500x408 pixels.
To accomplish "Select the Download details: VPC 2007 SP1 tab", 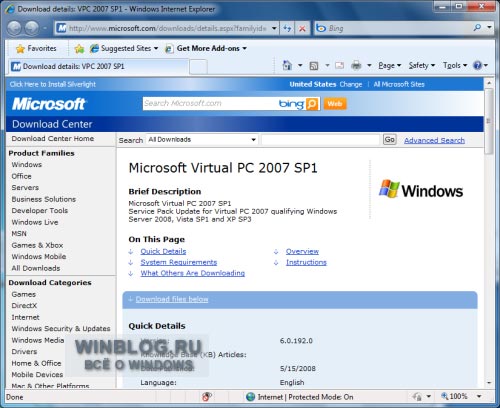I will point(99,66).
